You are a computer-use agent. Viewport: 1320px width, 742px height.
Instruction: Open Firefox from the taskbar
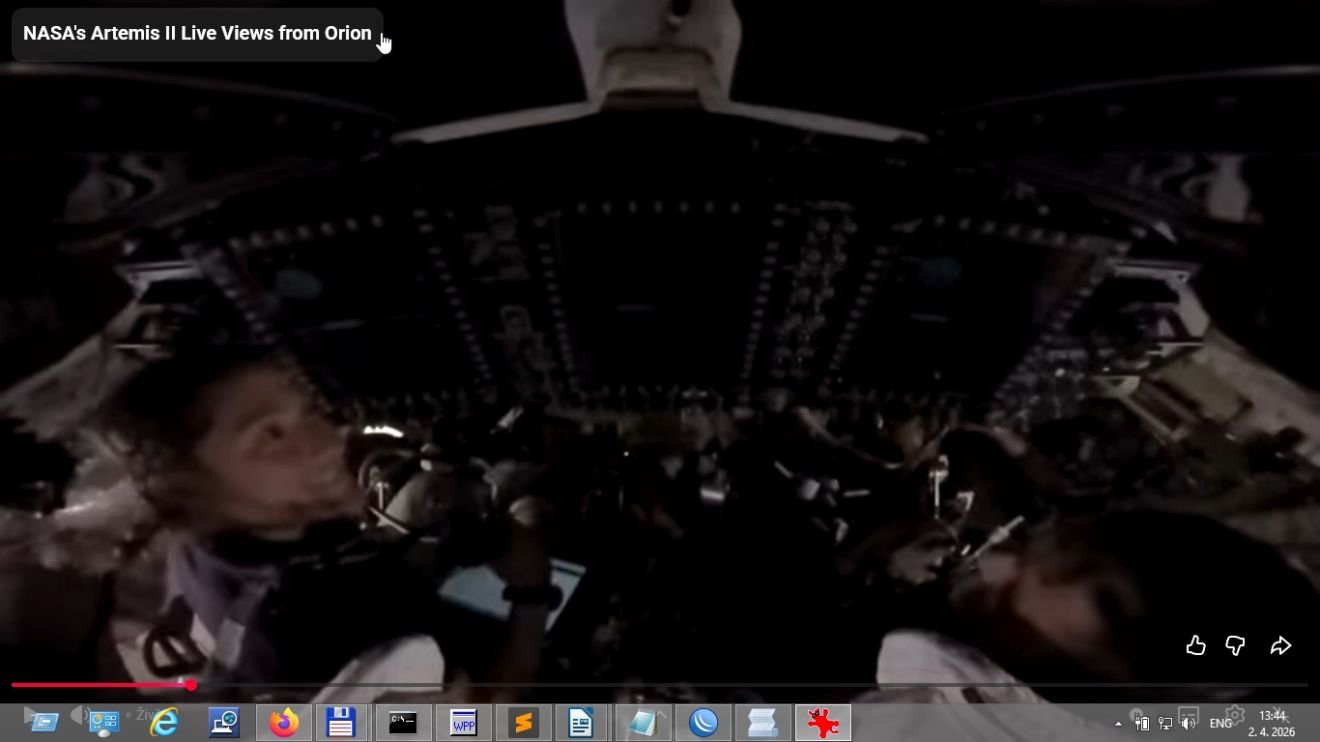pos(284,722)
